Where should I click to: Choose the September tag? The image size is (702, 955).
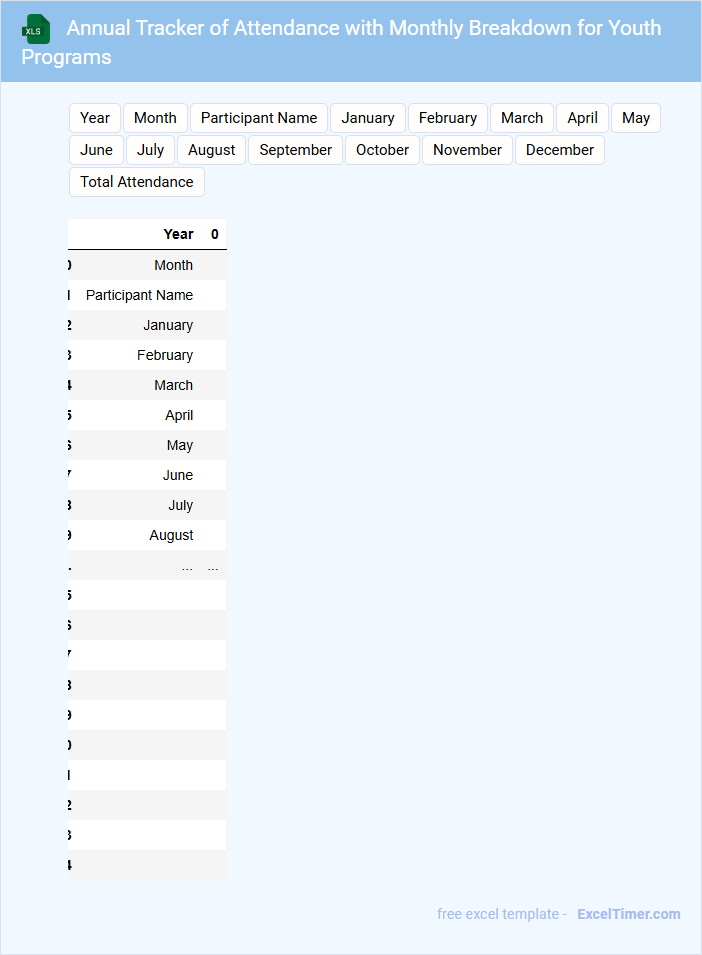(296, 150)
